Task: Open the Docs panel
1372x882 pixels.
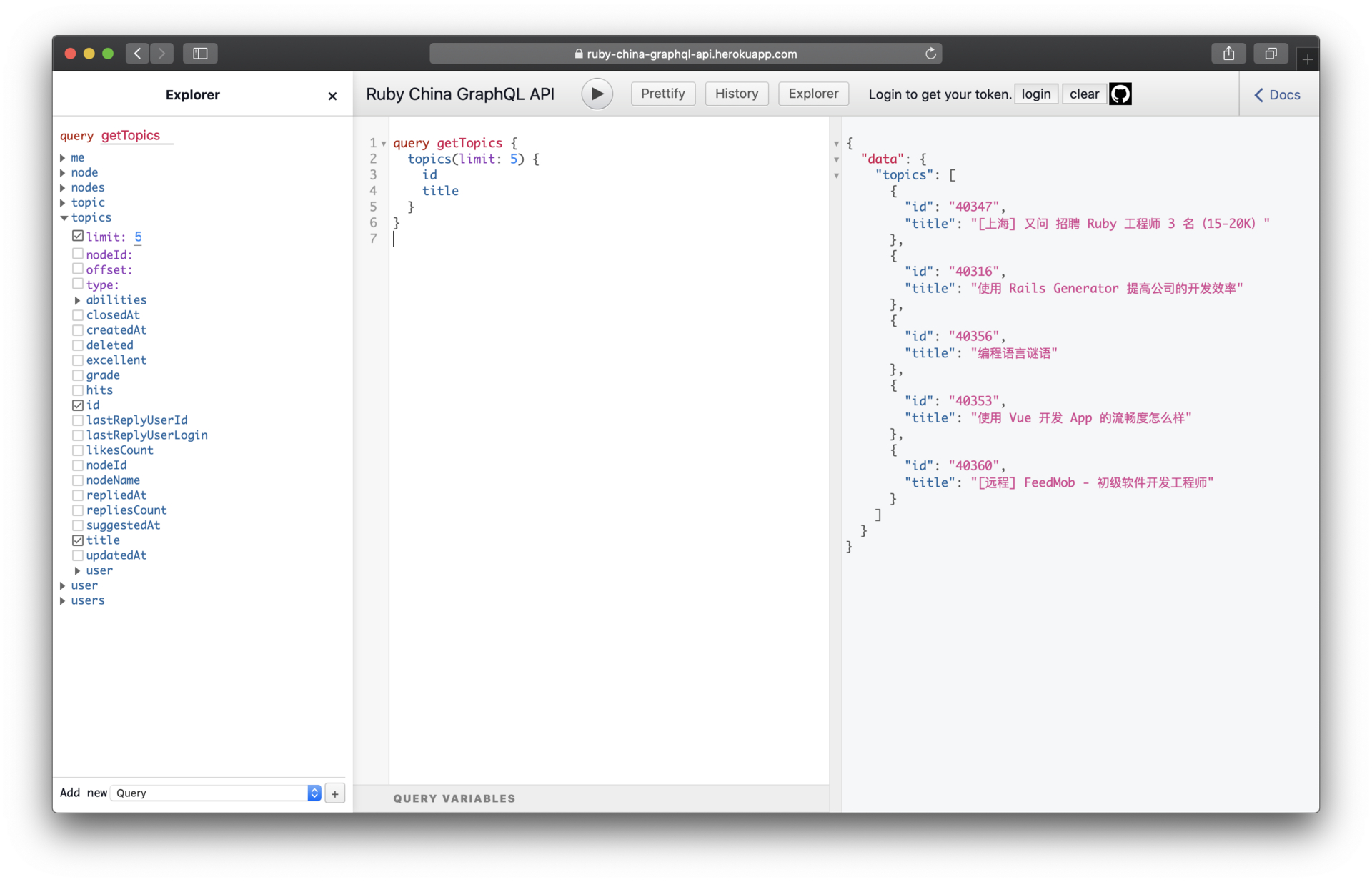Action: click(1277, 94)
